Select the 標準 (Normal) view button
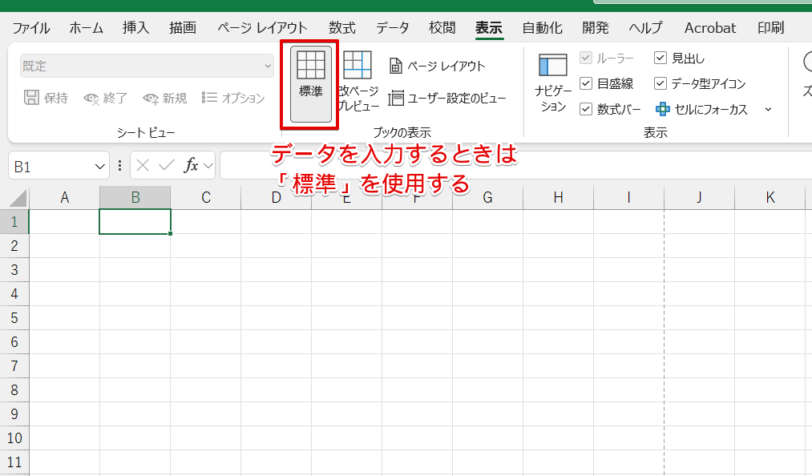The width and height of the screenshot is (812, 476). (311, 84)
